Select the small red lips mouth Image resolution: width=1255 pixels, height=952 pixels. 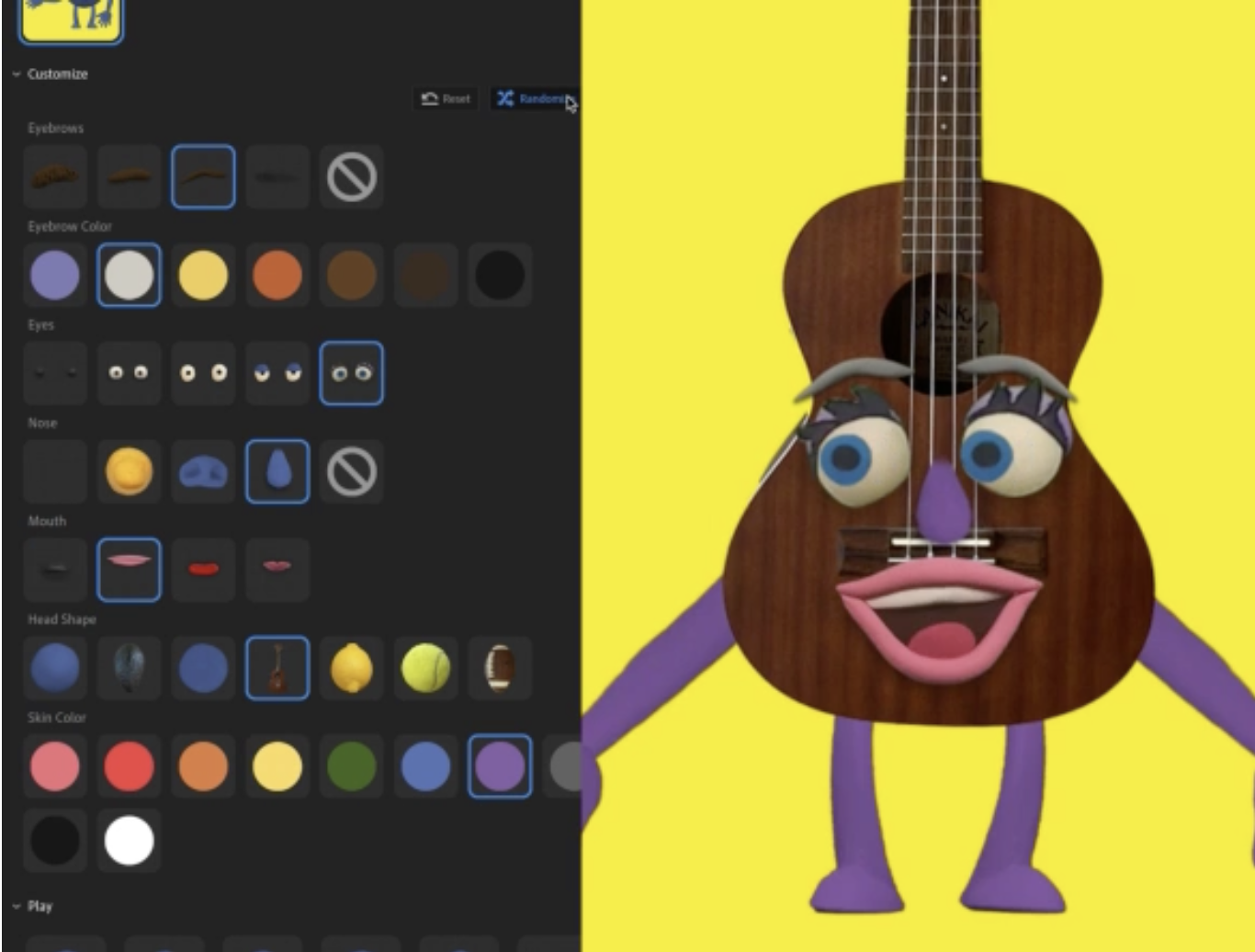point(203,570)
